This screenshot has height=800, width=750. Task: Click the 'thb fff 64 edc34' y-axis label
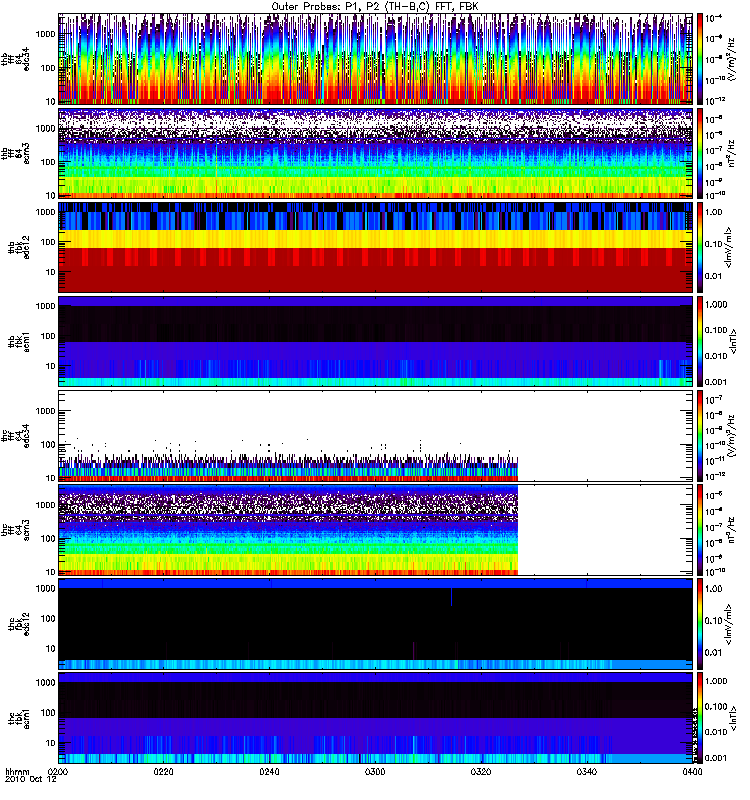tap(16, 59)
